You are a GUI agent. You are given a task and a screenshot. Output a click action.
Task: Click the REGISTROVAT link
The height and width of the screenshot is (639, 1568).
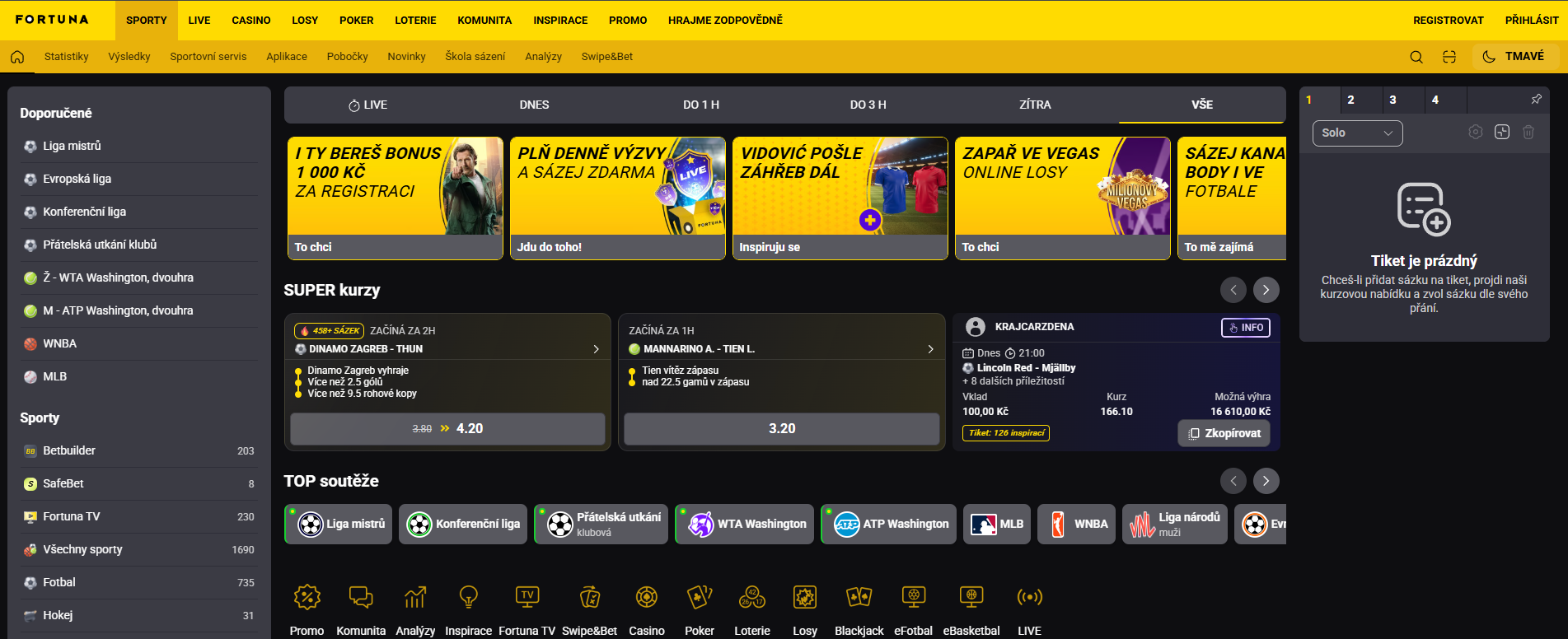(1449, 21)
